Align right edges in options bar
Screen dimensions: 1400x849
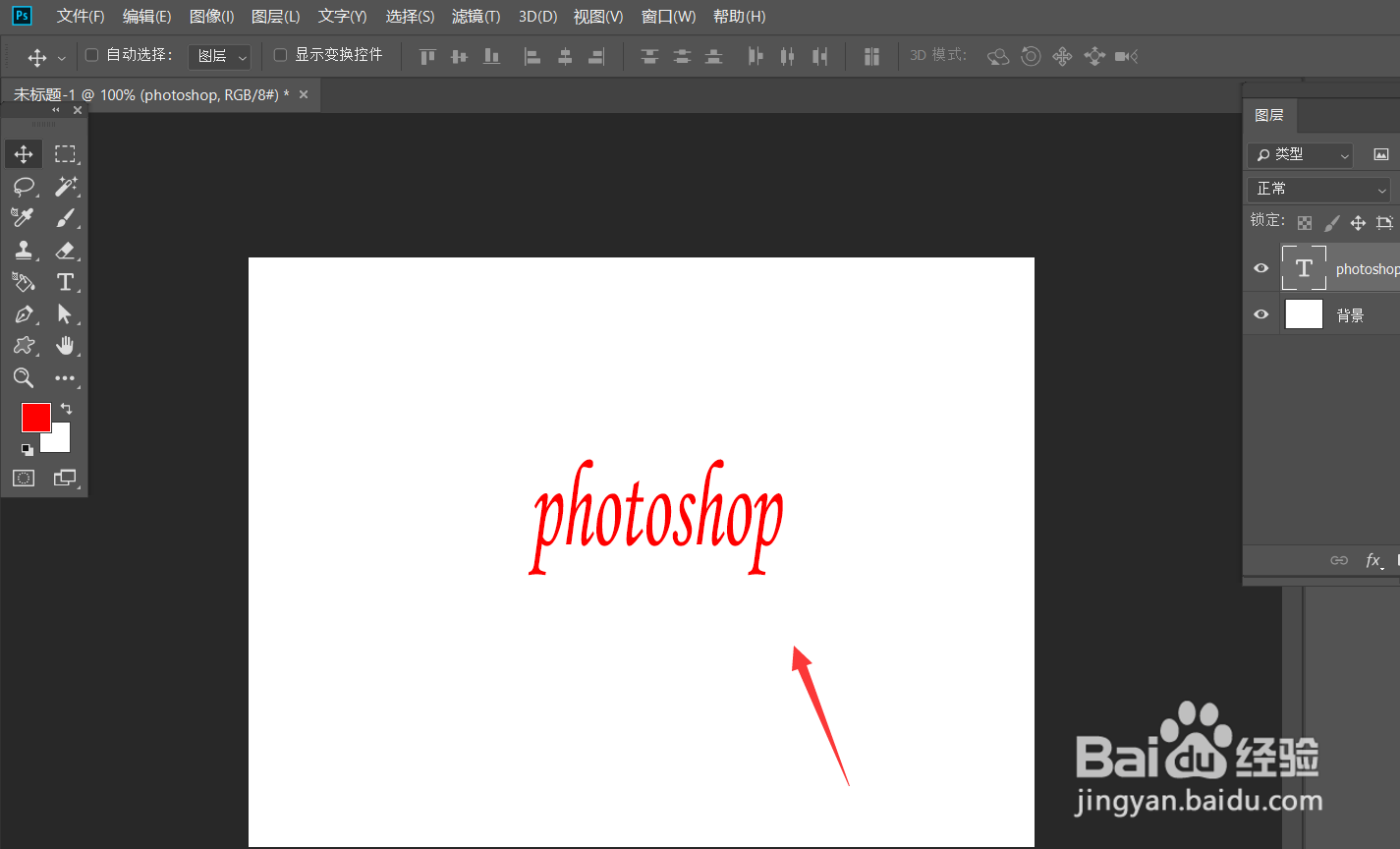pos(596,57)
